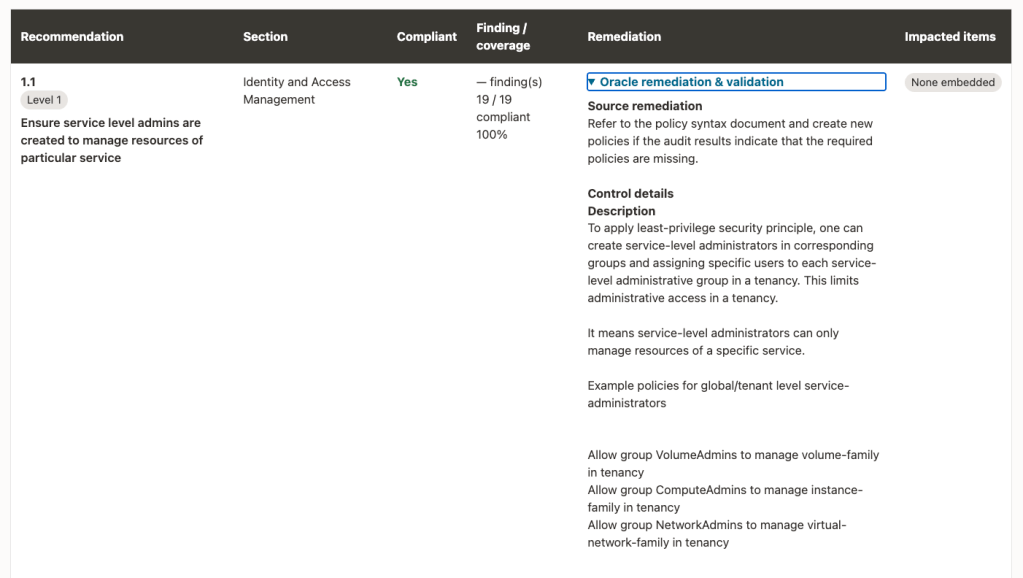Click the 19 / 19 compliant coverage text
This screenshot has width=1023, height=578.
(x=503, y=108)
